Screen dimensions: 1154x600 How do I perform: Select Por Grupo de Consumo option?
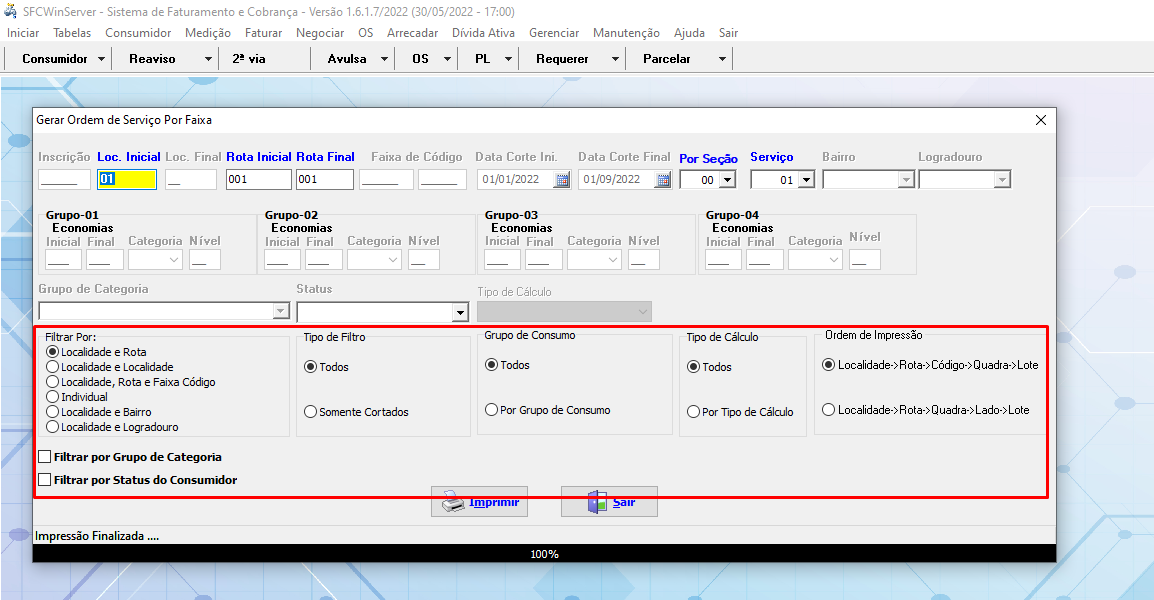point(492,410)
